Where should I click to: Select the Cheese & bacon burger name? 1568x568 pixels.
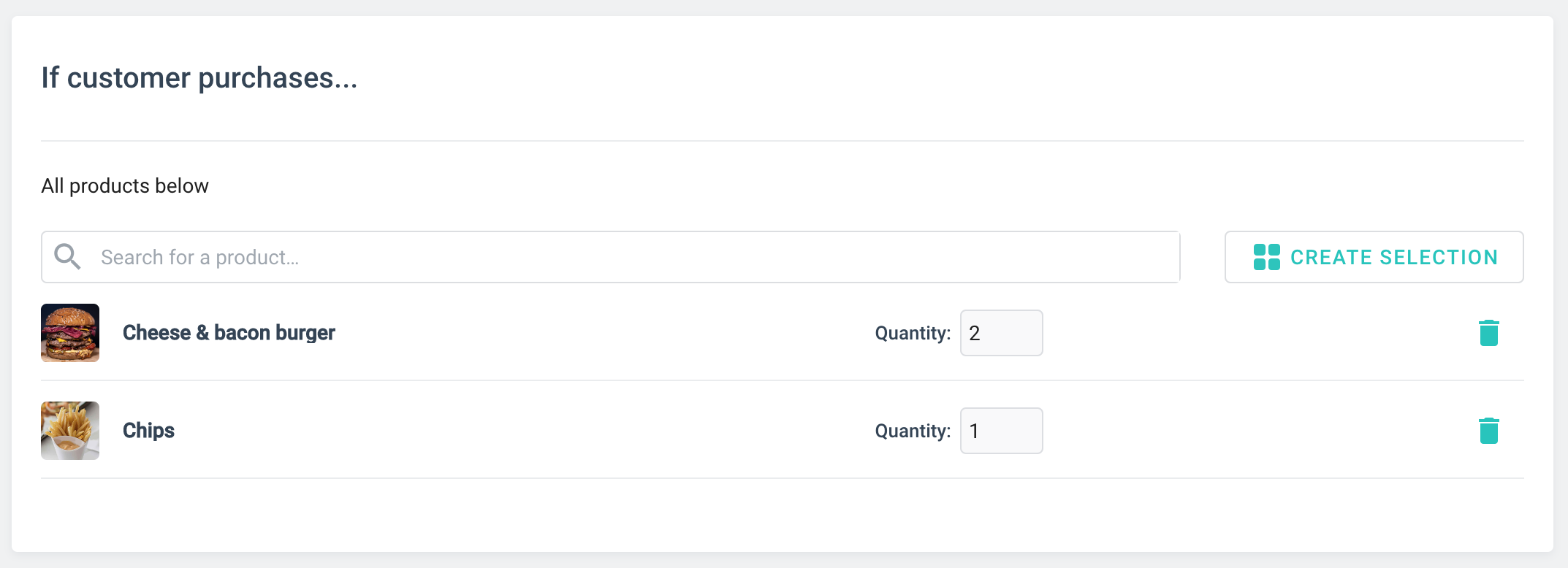click(229, 333)
